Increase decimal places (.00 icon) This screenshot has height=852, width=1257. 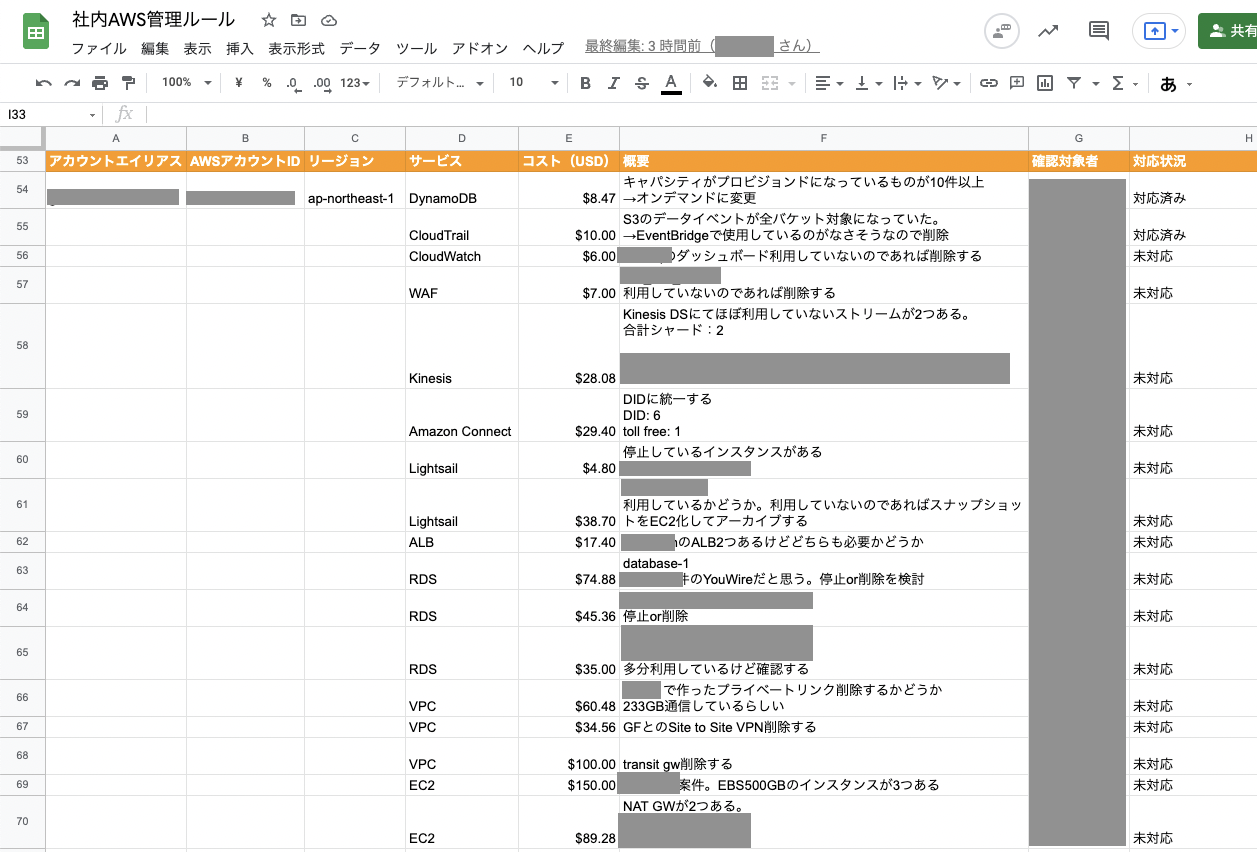(322, 83)
